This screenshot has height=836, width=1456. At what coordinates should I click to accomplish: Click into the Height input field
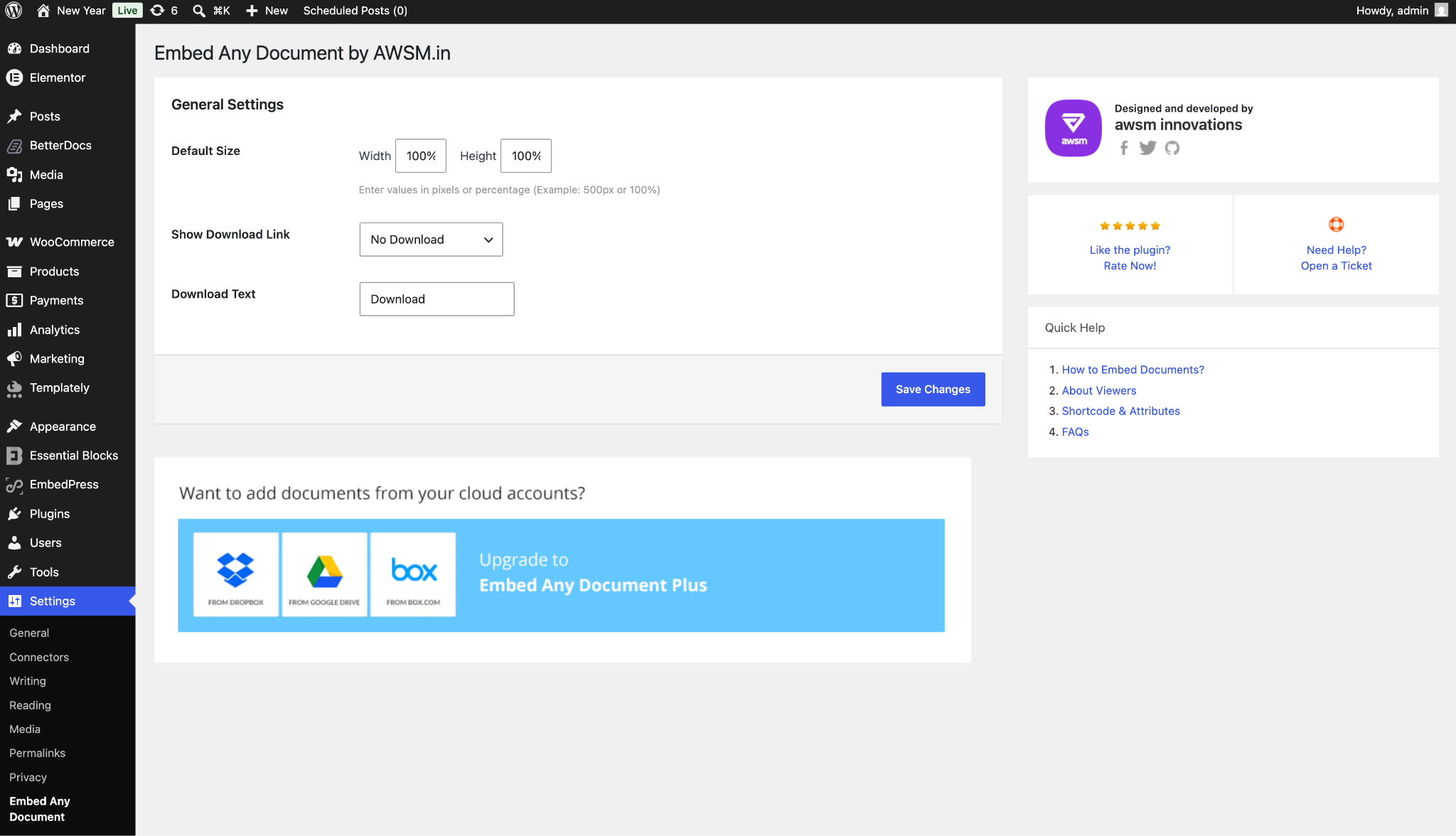pyautogui.click(x=526, y=156)
